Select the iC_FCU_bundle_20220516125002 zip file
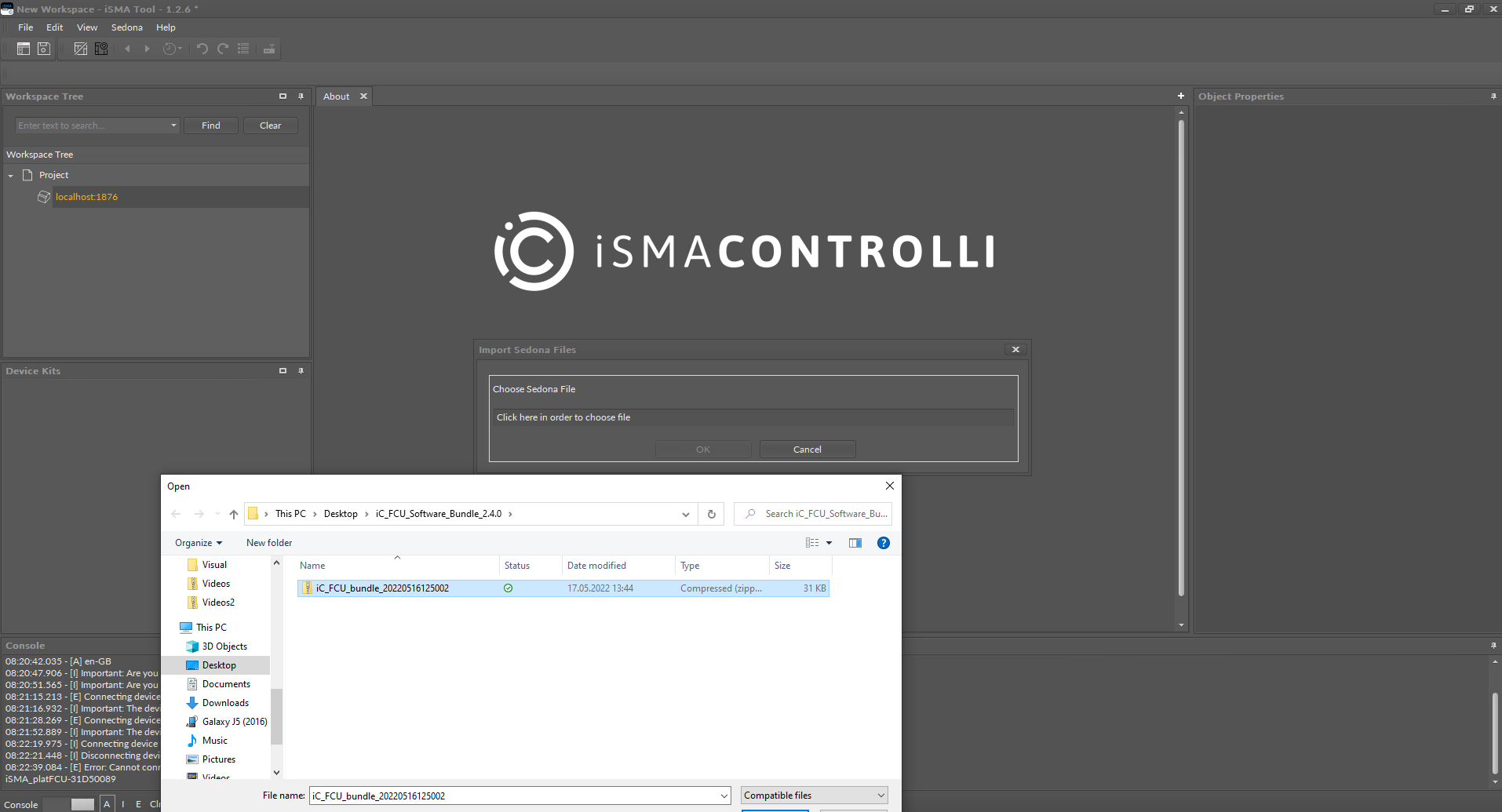Image resolution: width=1502 pixels, height=812 pixels. [382, 588]
